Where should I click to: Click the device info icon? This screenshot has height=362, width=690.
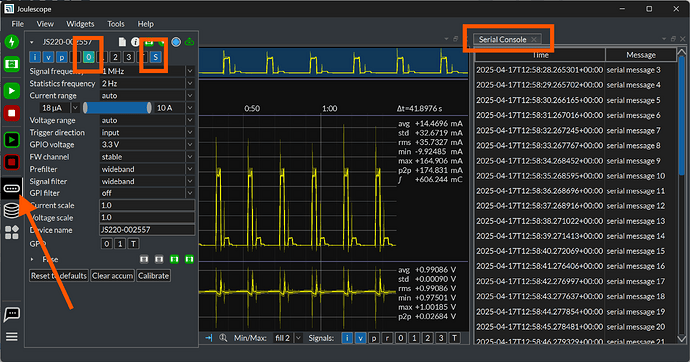tap(135, 42)
